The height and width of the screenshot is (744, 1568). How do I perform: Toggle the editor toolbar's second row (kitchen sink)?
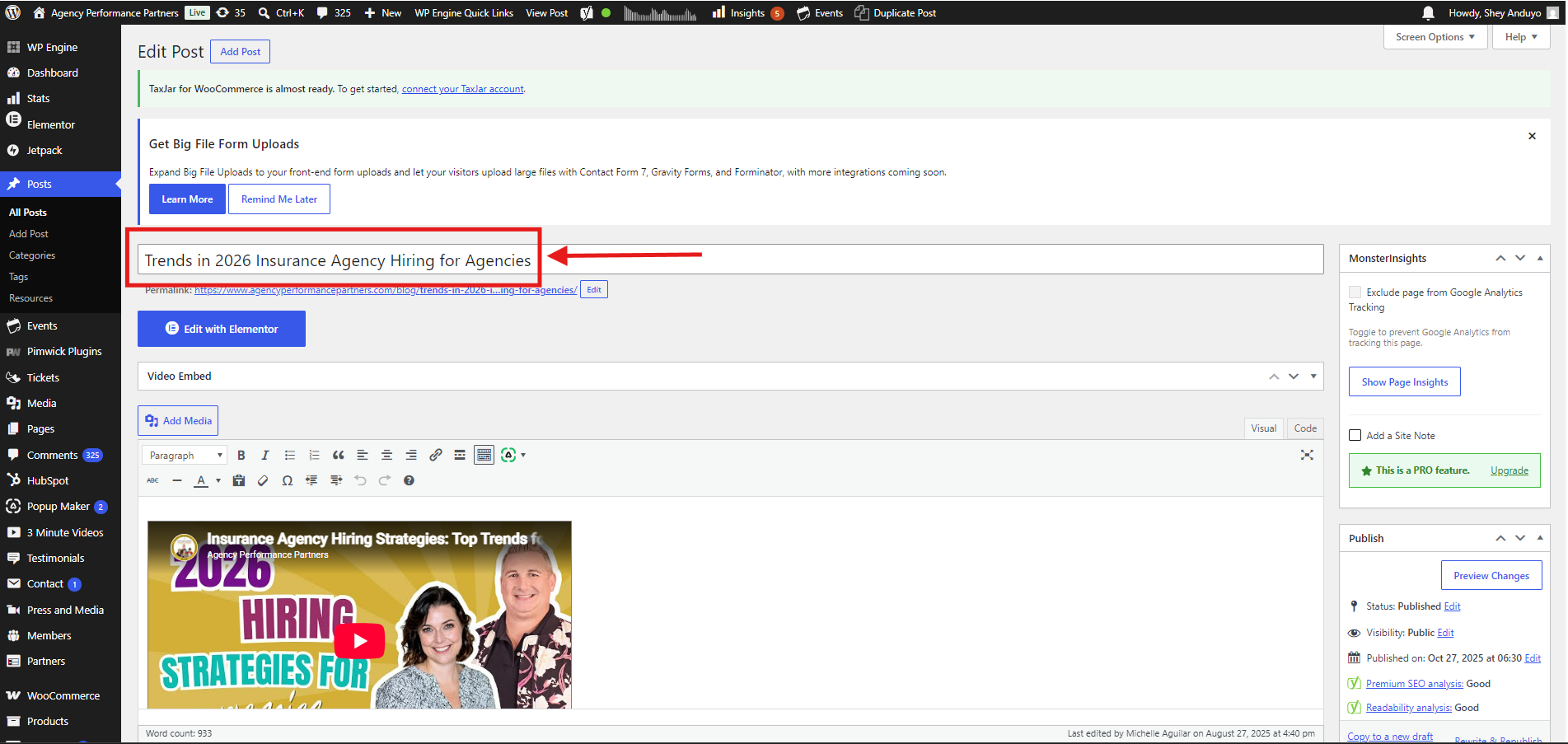pos(484,455)
